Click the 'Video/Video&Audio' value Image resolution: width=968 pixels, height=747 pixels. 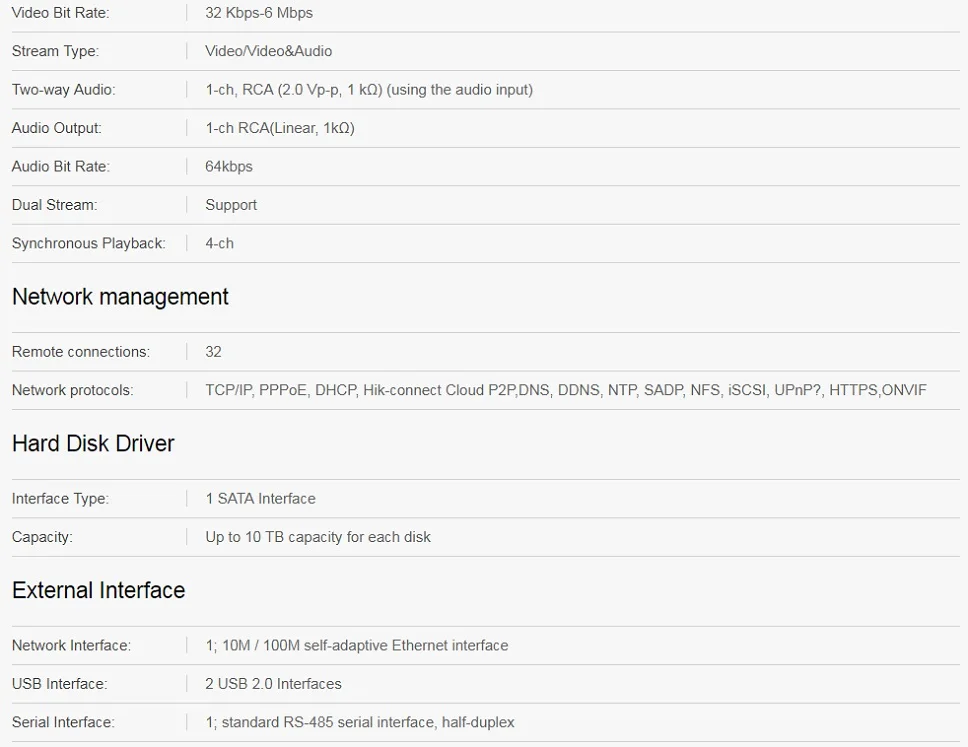tap(269, 51)
